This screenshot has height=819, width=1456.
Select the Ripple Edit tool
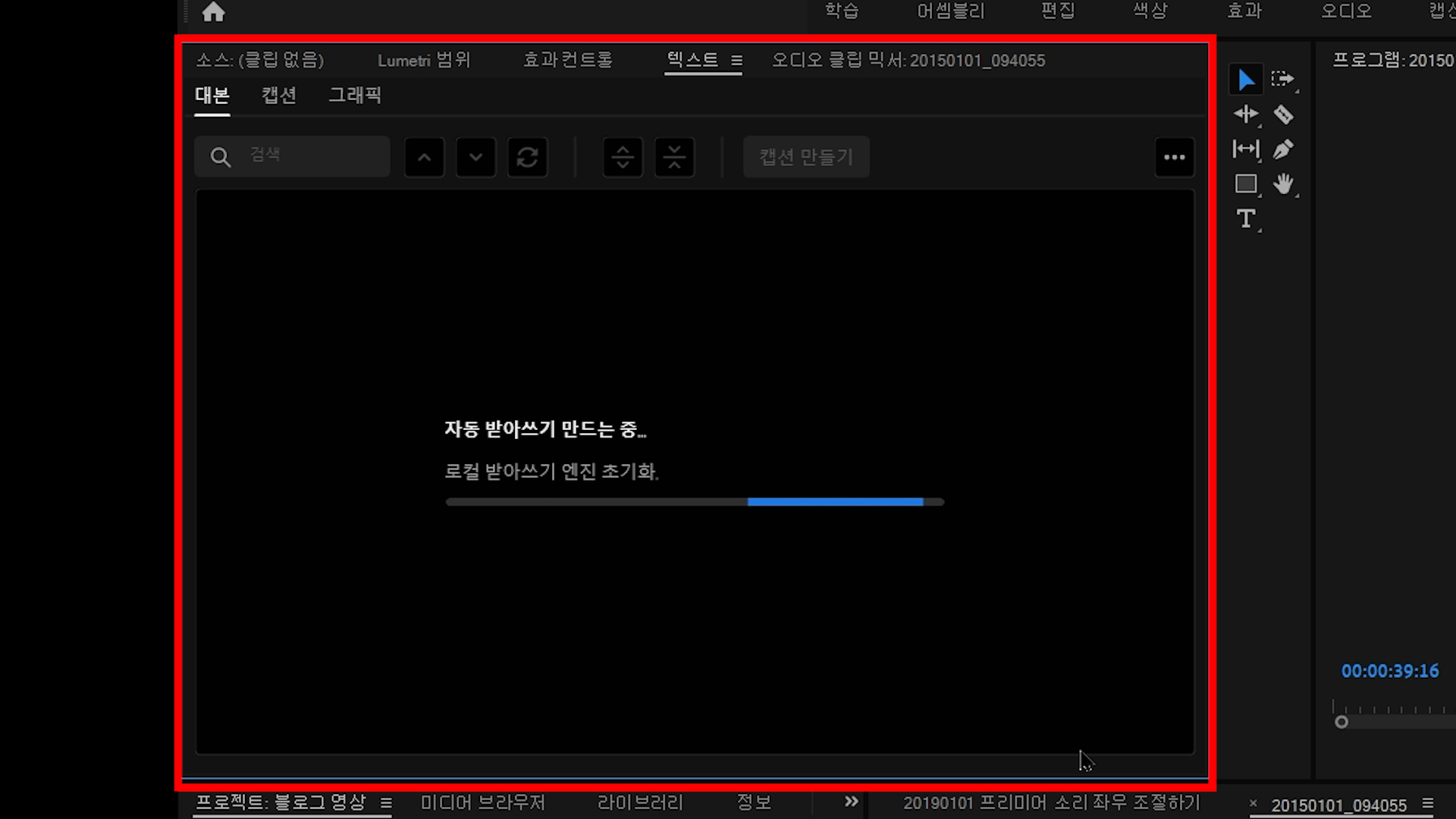click(1246, 115)
